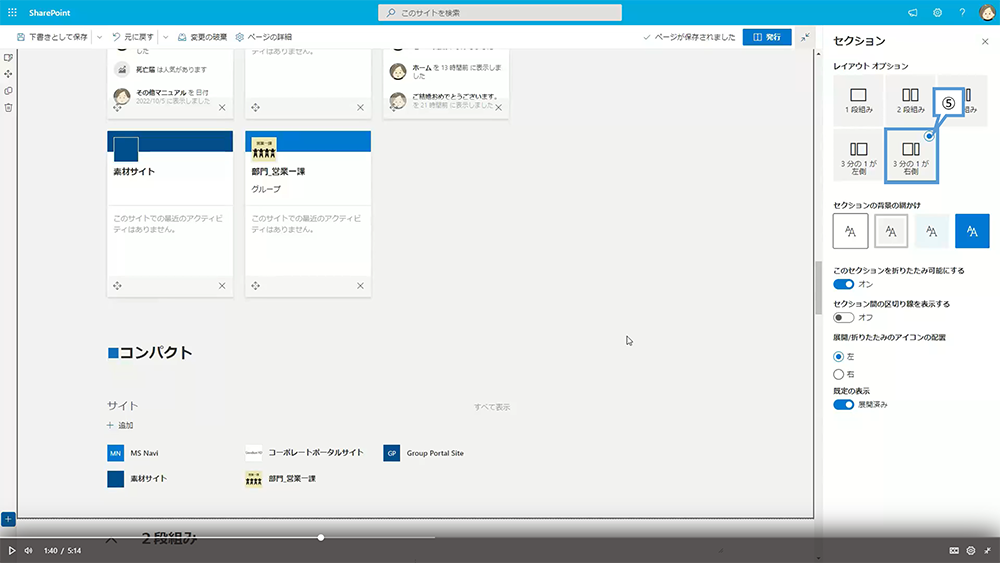Viewport: 1000px width, 563px height.
Task: Pick the 3分の1が左側 layout option
Action: click(x=858, y=155)
